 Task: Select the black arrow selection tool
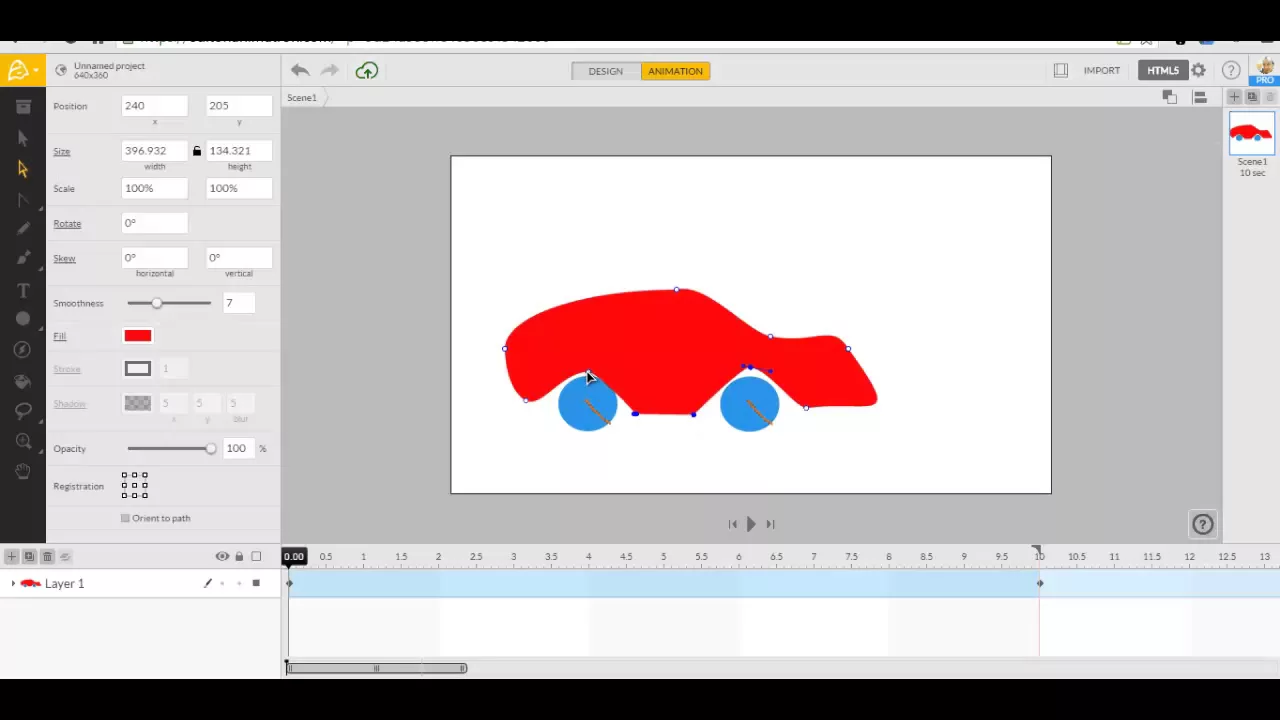click(23, 138)
